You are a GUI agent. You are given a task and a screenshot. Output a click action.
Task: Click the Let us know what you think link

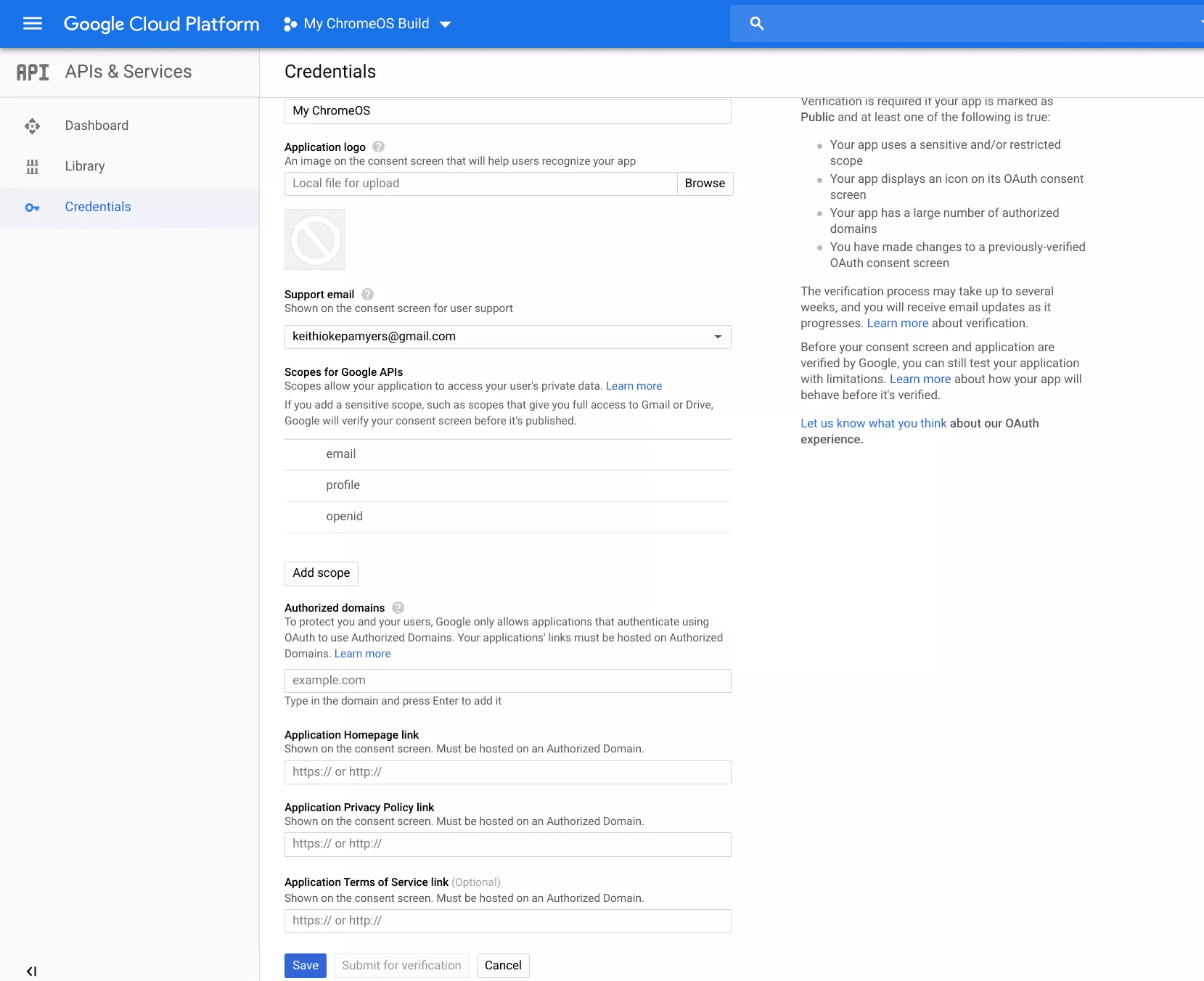pyautogui.click(x=873, y=423)
